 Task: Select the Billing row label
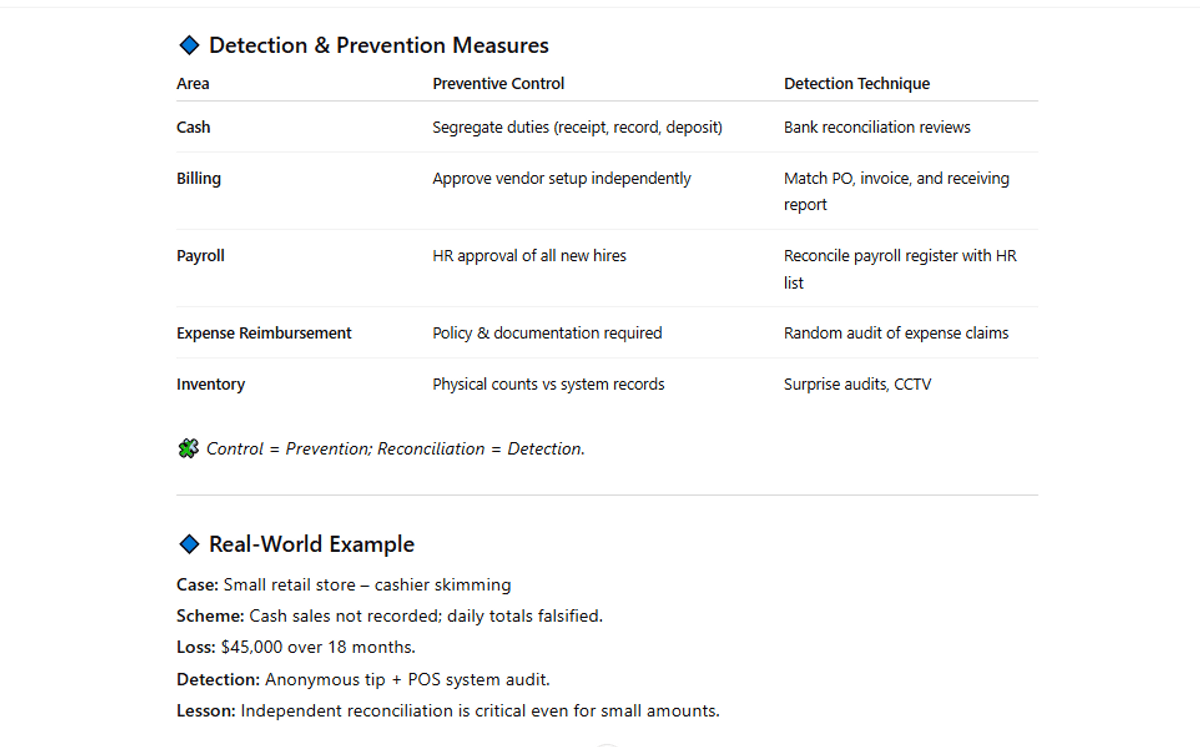click(x=199, y=178)
